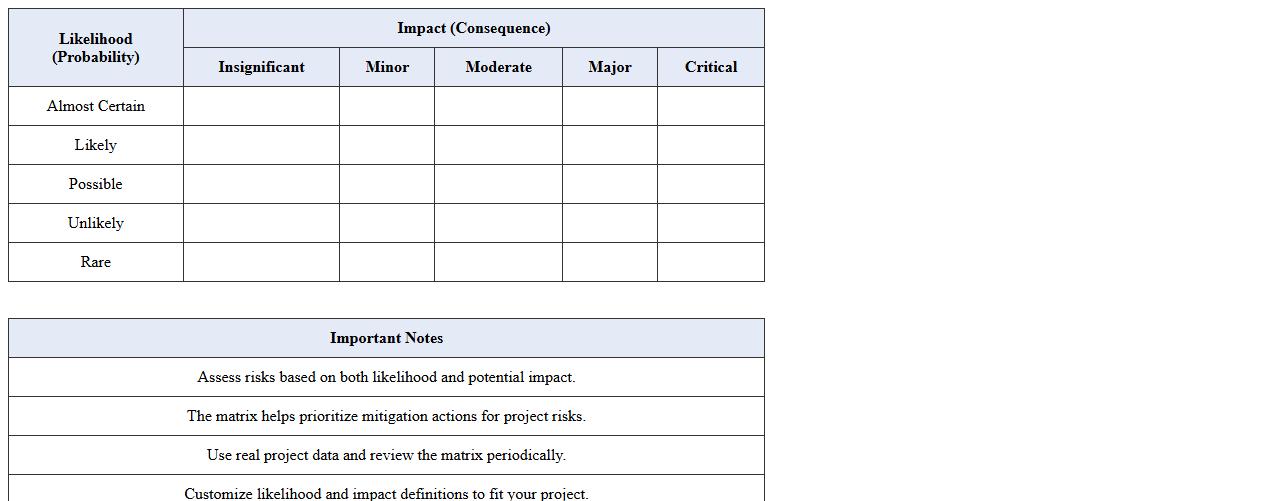The width and height of the screenshot is (1278, 501).
Task: Click empty cell for Rare and Insignificant
Action: pyautogui.click(x=261, y=262)
